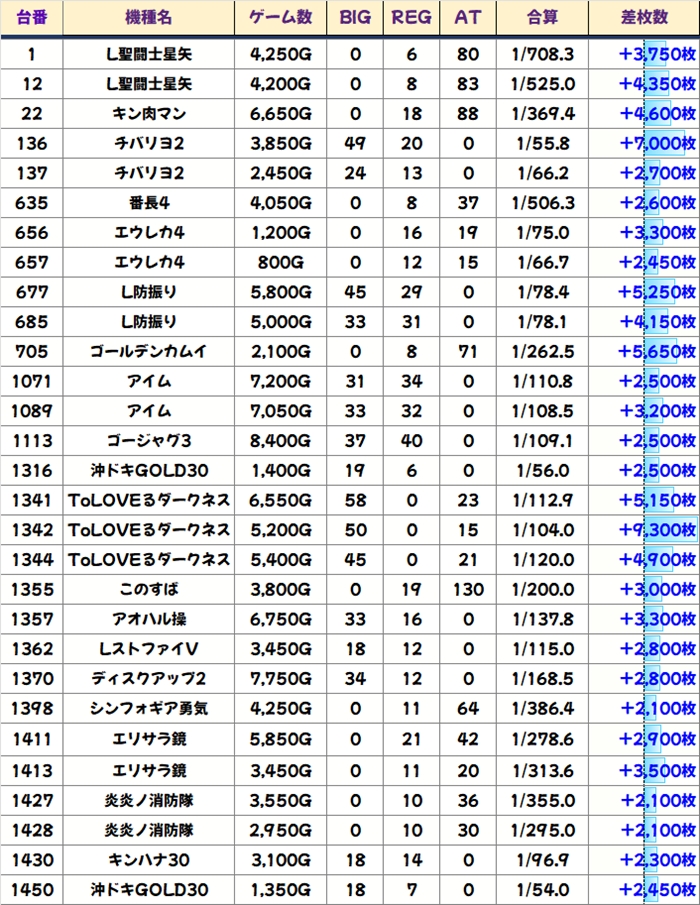Select the 番長4 machine name
This screenshot has width=700, height=905.
149,203
